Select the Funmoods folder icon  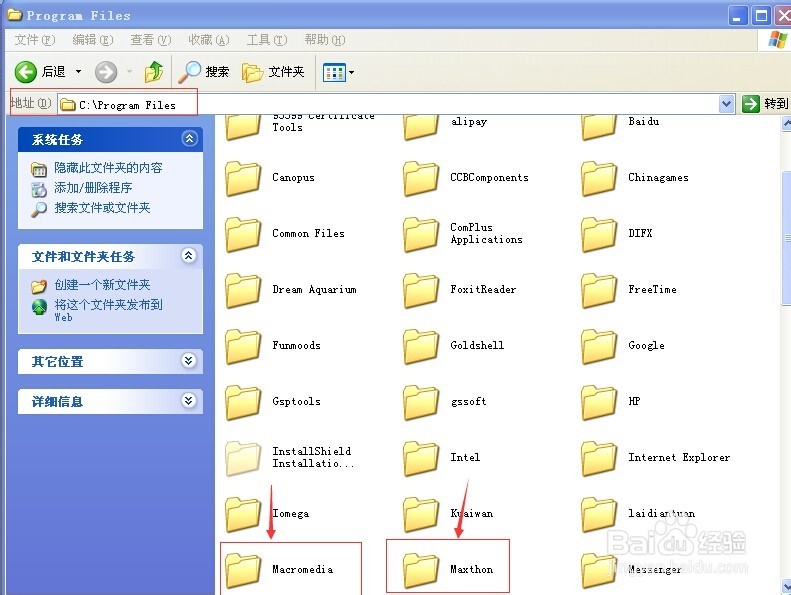(243, 346)
